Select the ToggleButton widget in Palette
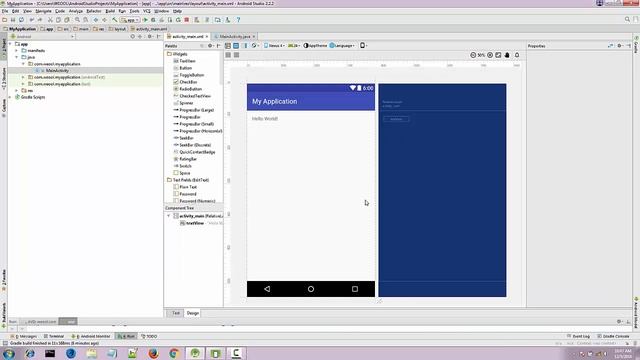The width and height of the screenshot is (640, 360). pos(189,75)
